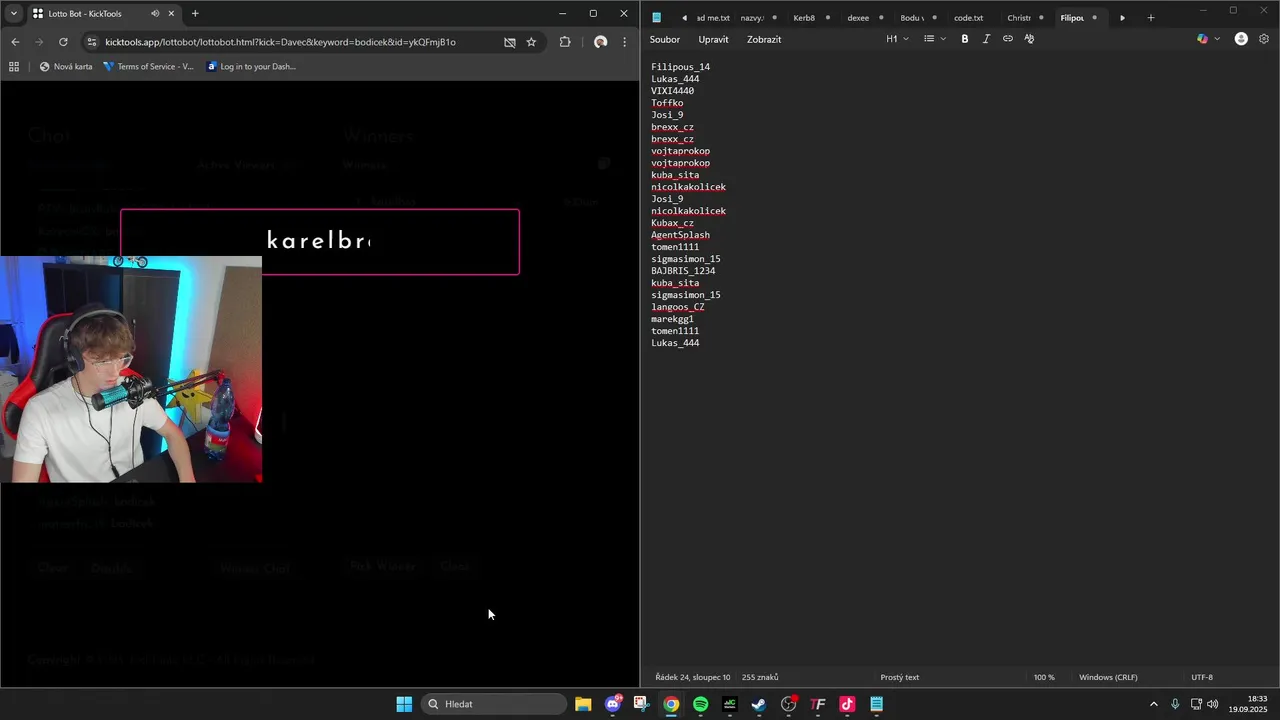Toggle italic formatting in Notepad

point(986,39)
